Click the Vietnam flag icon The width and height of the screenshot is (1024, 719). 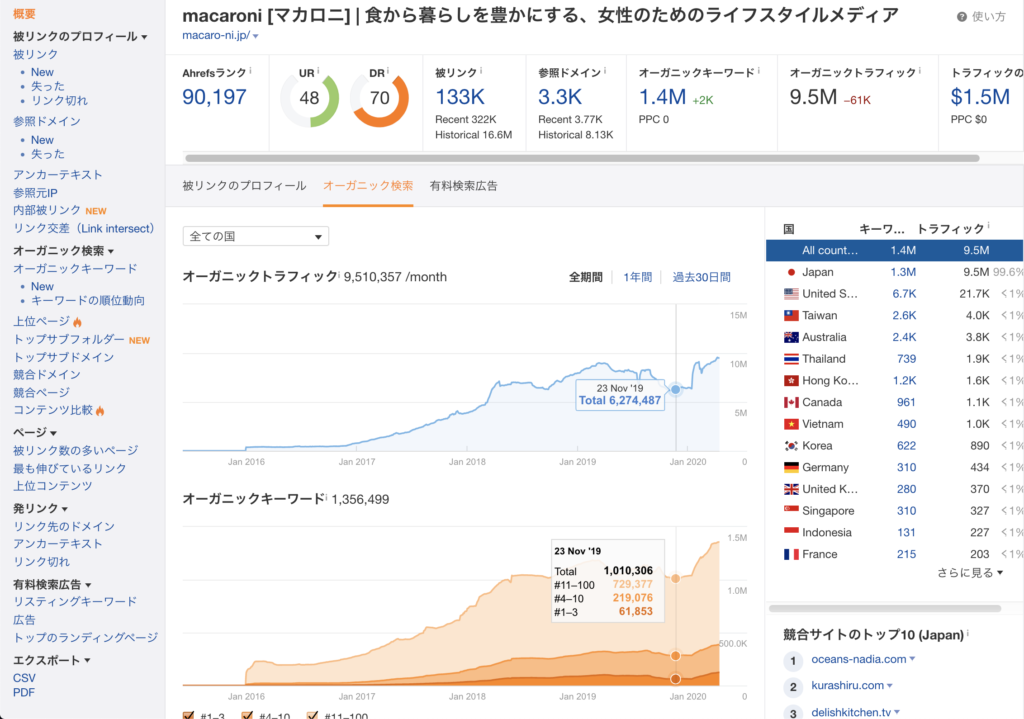pyautogui.click(x=791, y=424)
